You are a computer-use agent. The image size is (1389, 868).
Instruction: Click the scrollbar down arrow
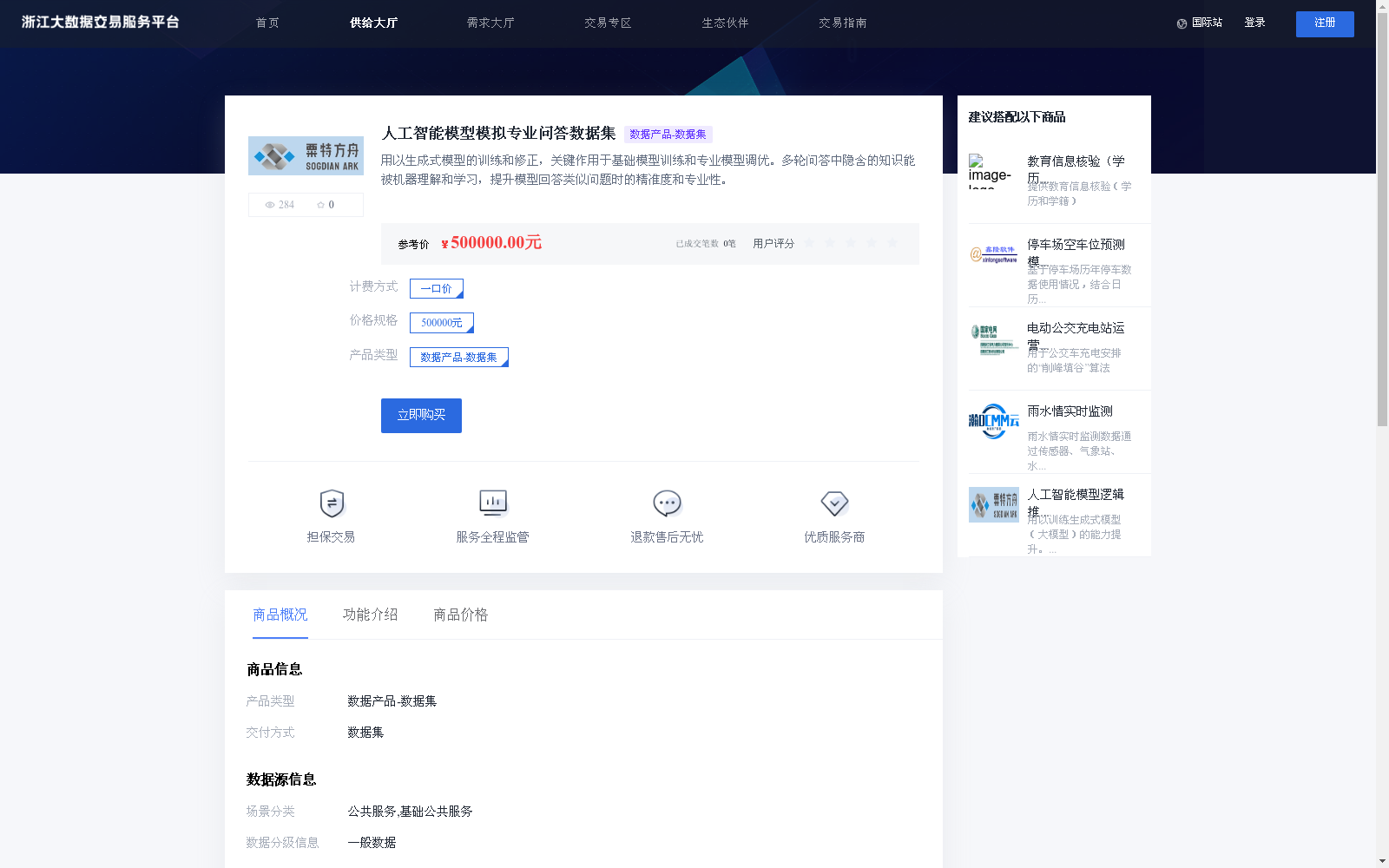click(1382, 861)
